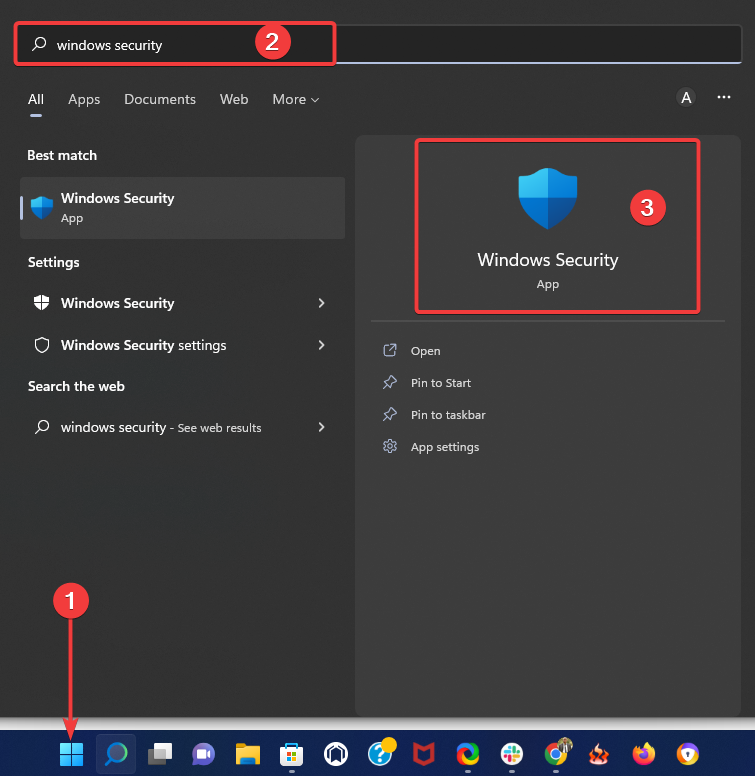Open Microsoft Edge from the taskbar
Image resolution: width=755 pixels, height=776 pixels.
click(468, 754)
